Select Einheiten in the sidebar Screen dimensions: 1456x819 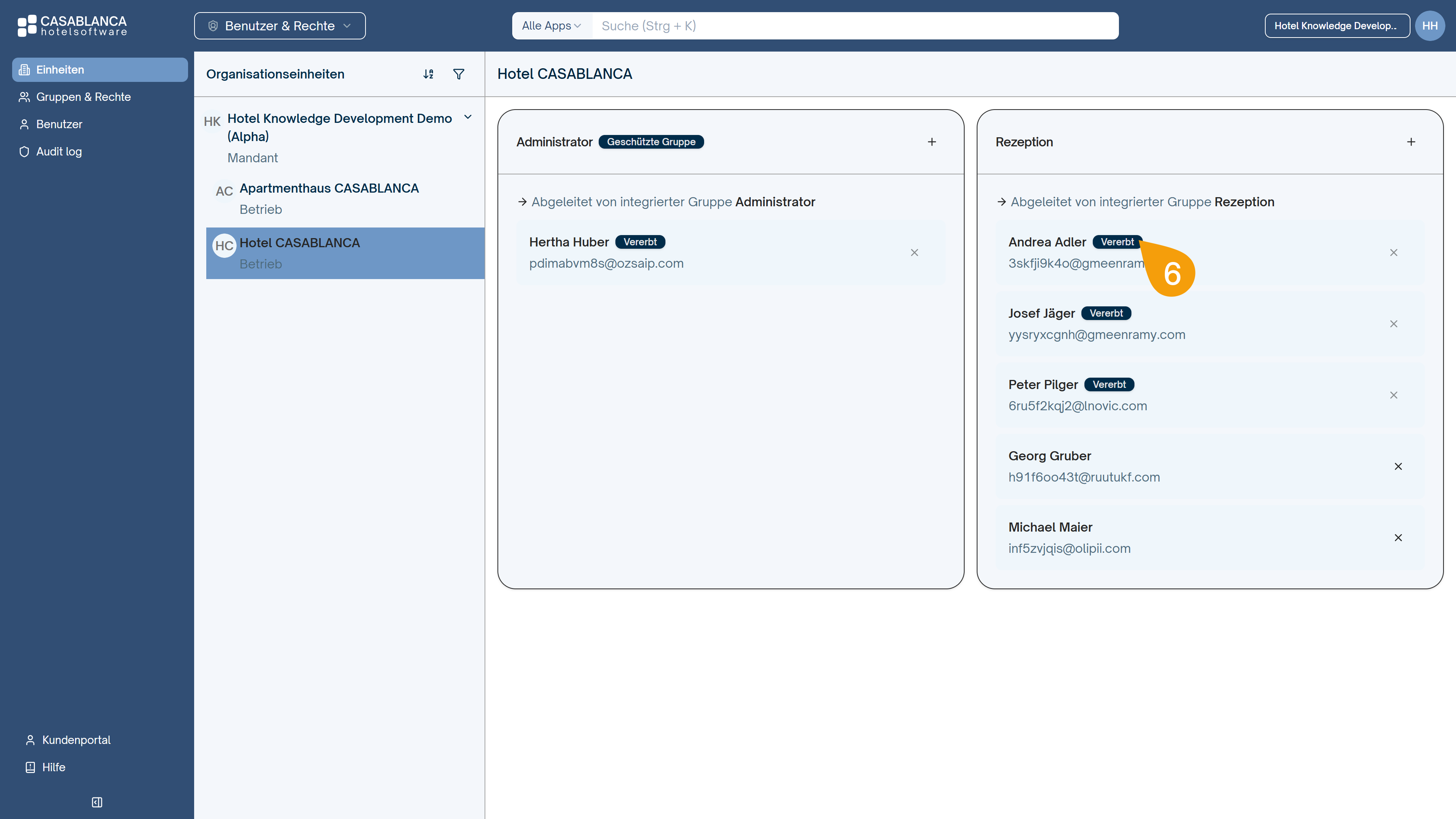[100, 69]
